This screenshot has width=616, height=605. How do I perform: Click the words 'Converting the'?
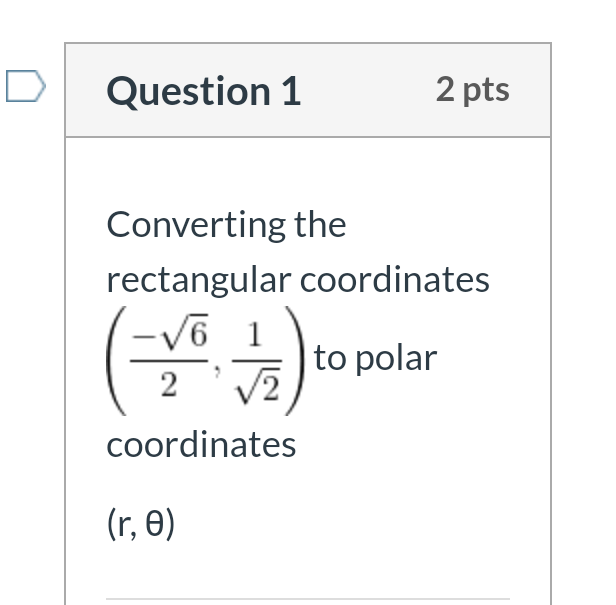click(226, 225)
